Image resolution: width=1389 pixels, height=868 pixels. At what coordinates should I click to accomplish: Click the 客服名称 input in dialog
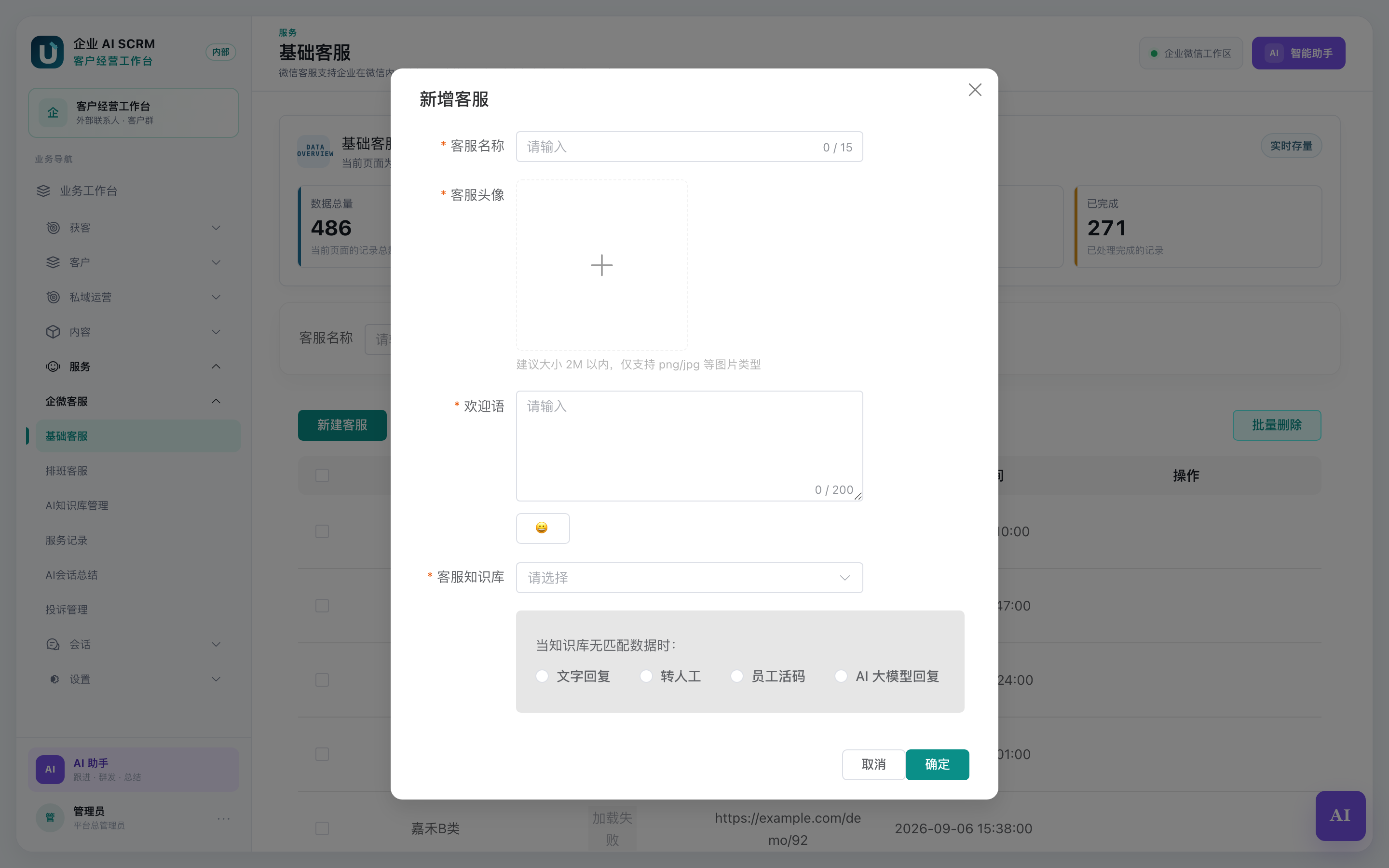tap(689, 147)
